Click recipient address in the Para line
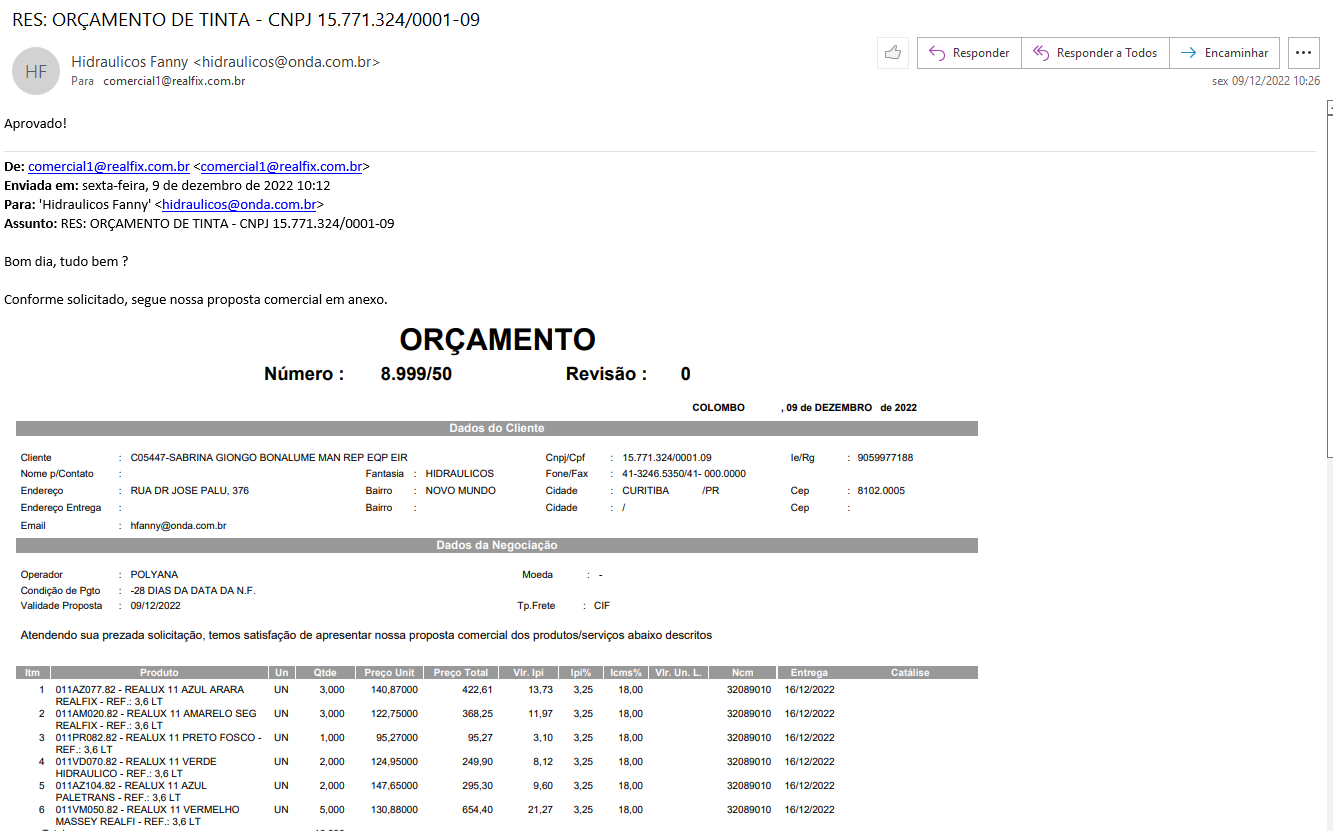1333x831 pixels. [x=174, y=81]
